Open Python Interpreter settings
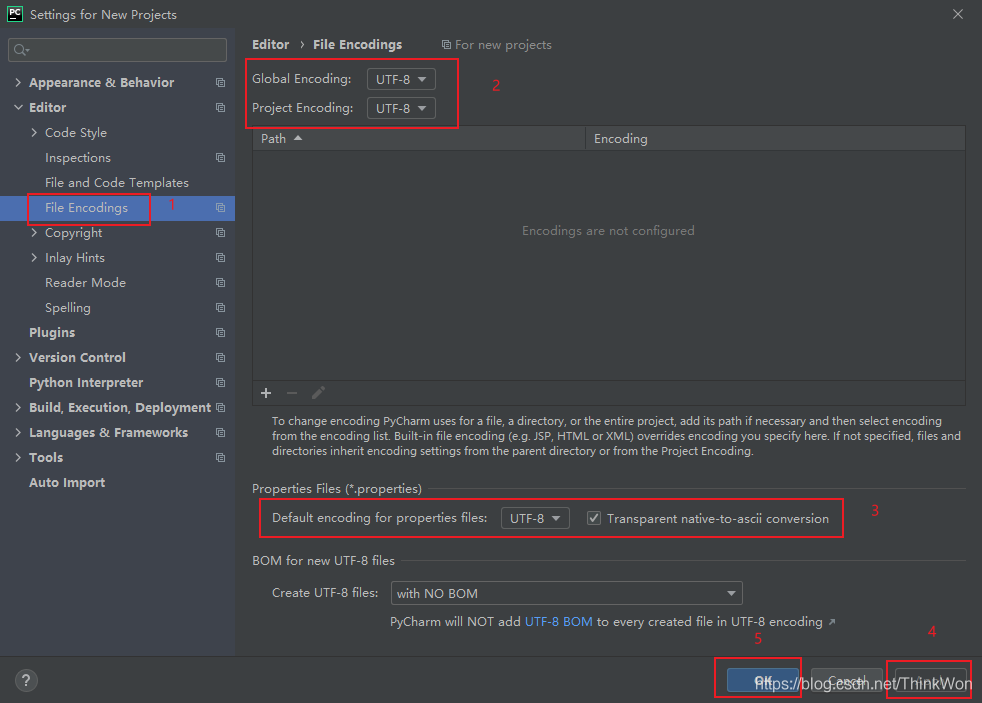The image size is (982, 703). click(86, 382)
